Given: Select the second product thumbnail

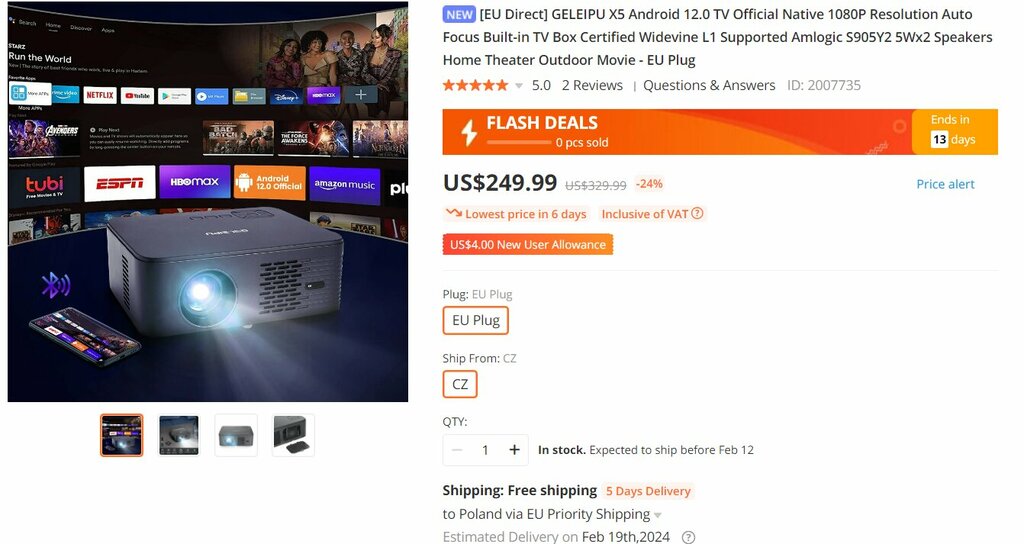Looking at the screenshot, I should pyautogui.click(x=179, y=435).
